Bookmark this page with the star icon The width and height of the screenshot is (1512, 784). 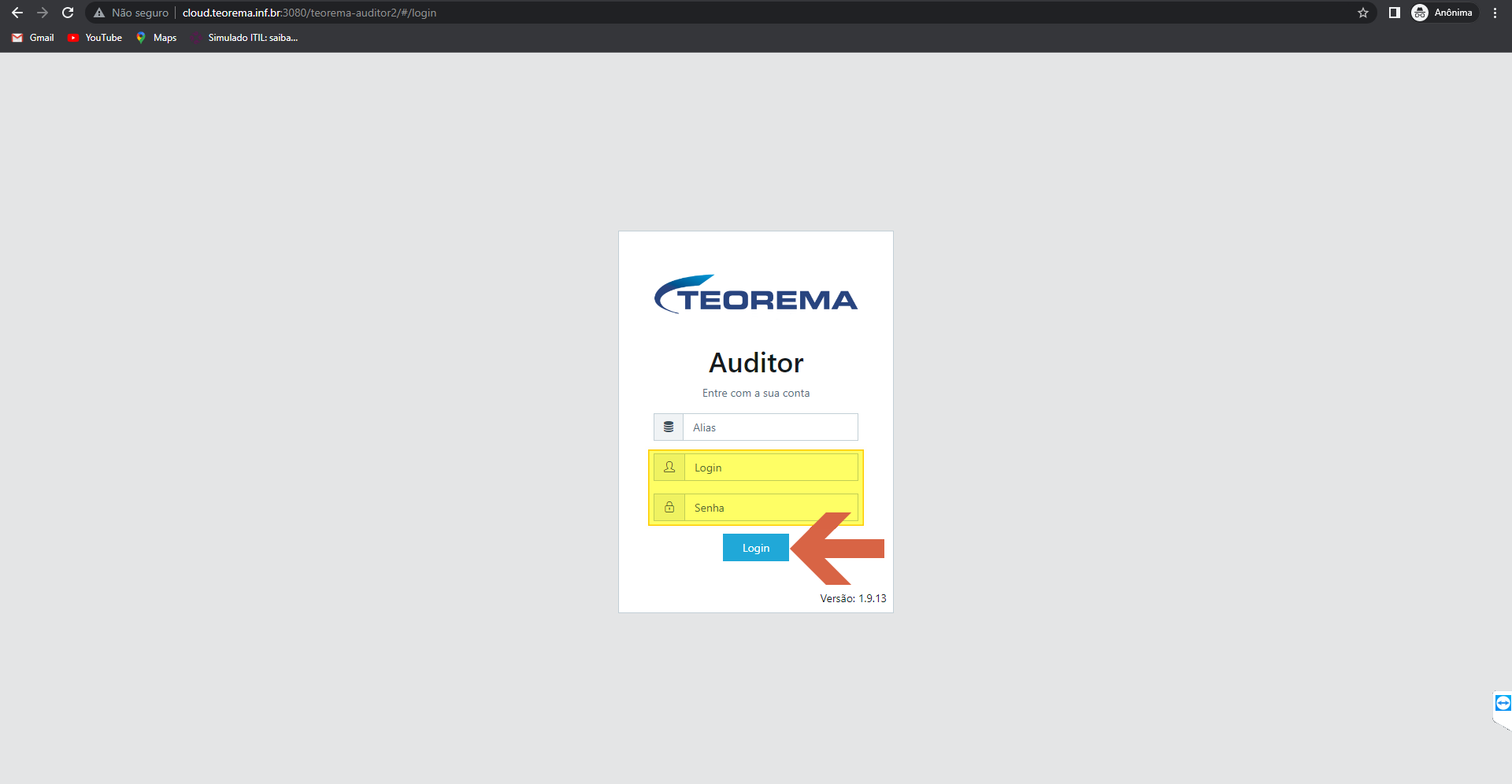[1363, 13]
